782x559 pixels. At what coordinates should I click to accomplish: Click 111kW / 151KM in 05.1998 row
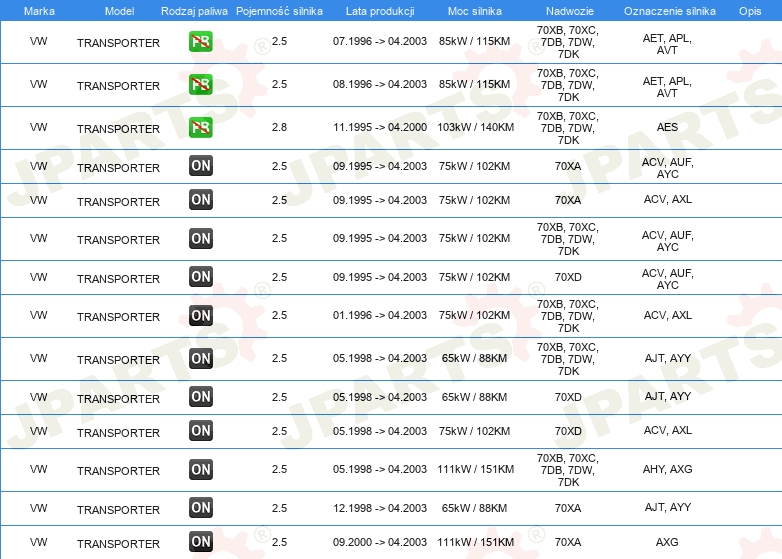tap(475, 469)
